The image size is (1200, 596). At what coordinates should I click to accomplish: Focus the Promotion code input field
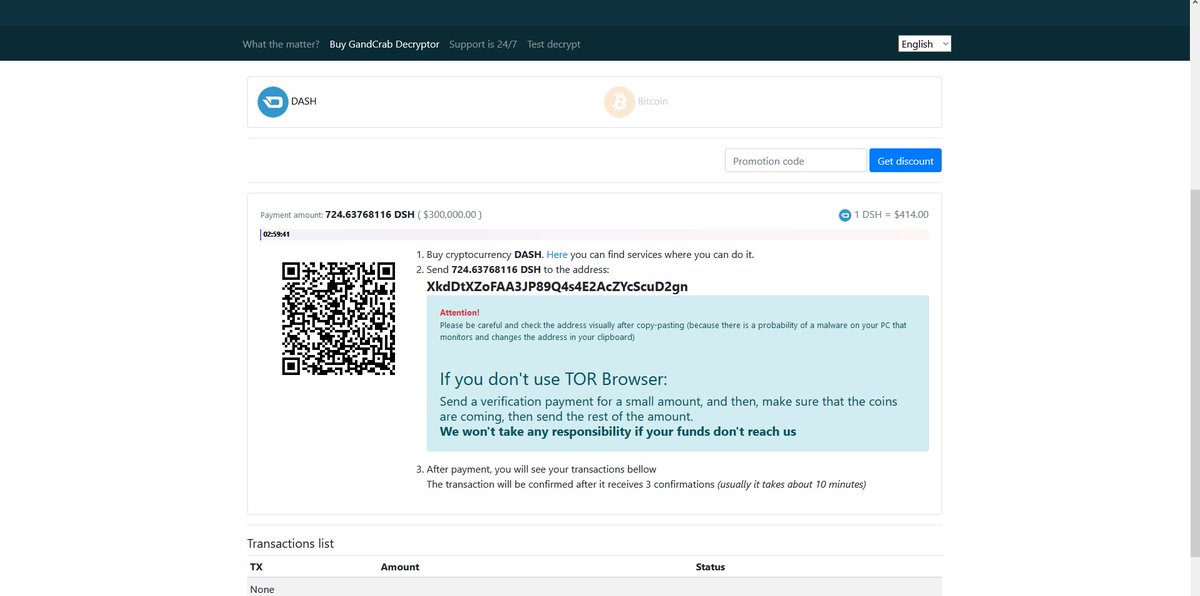click(796, 161)
